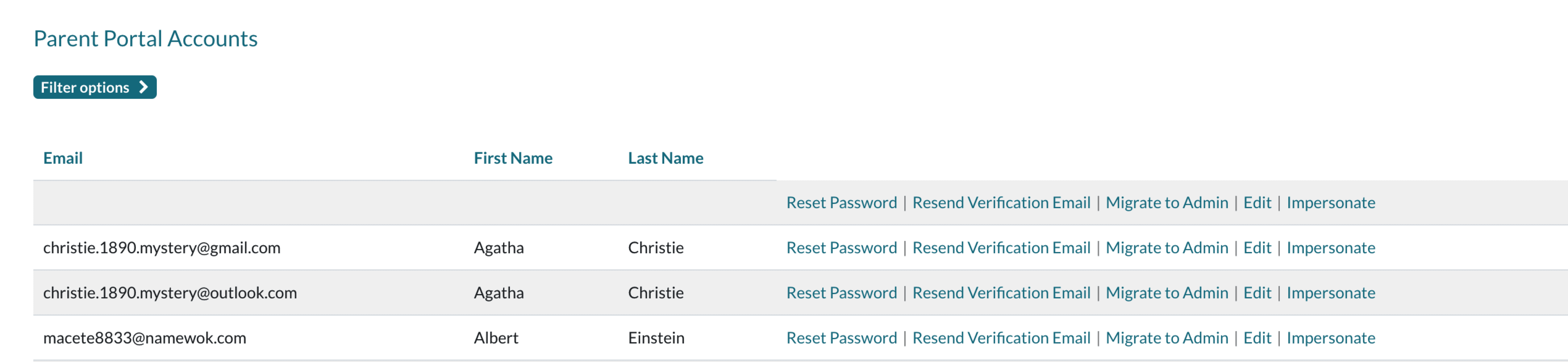This screenshot has height=362, width=1568.
Task: Migrate Albert Einstein to Admin
Action: [1166, 338]
